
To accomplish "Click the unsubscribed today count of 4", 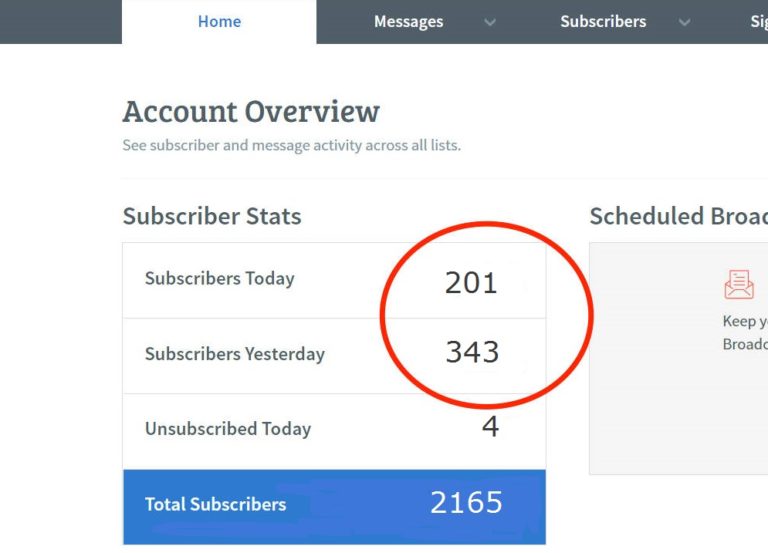I will [490, 427].
